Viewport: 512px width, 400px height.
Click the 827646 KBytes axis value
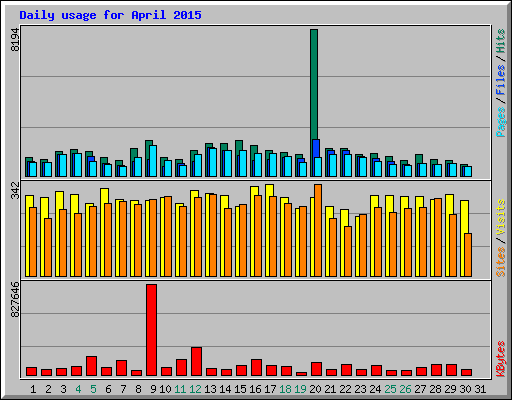tap(15, 299)
